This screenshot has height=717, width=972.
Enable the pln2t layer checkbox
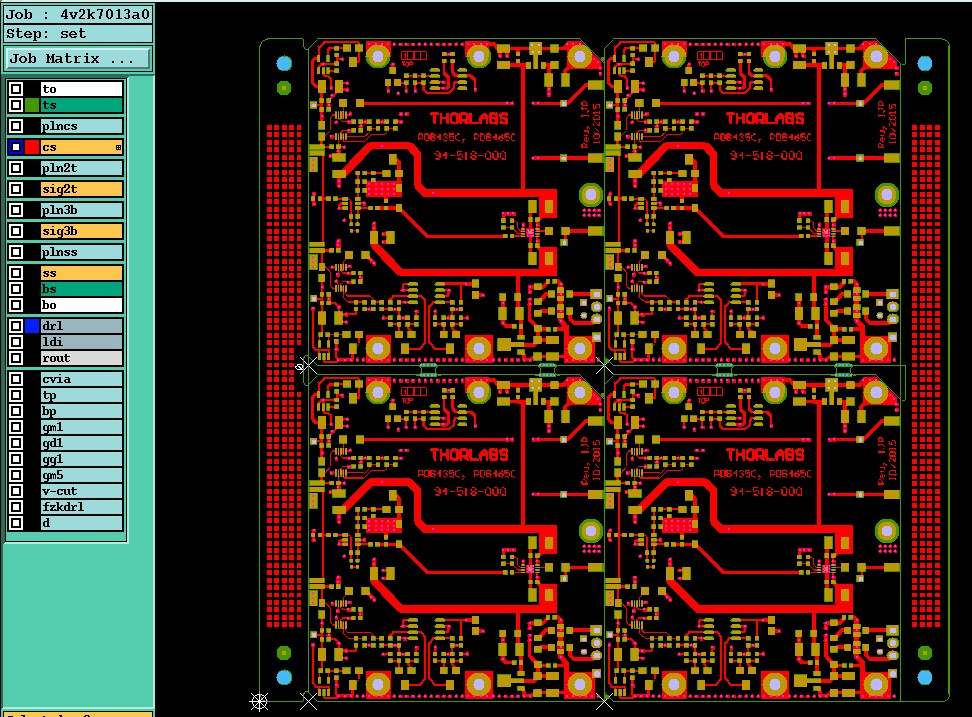[16, 169]
